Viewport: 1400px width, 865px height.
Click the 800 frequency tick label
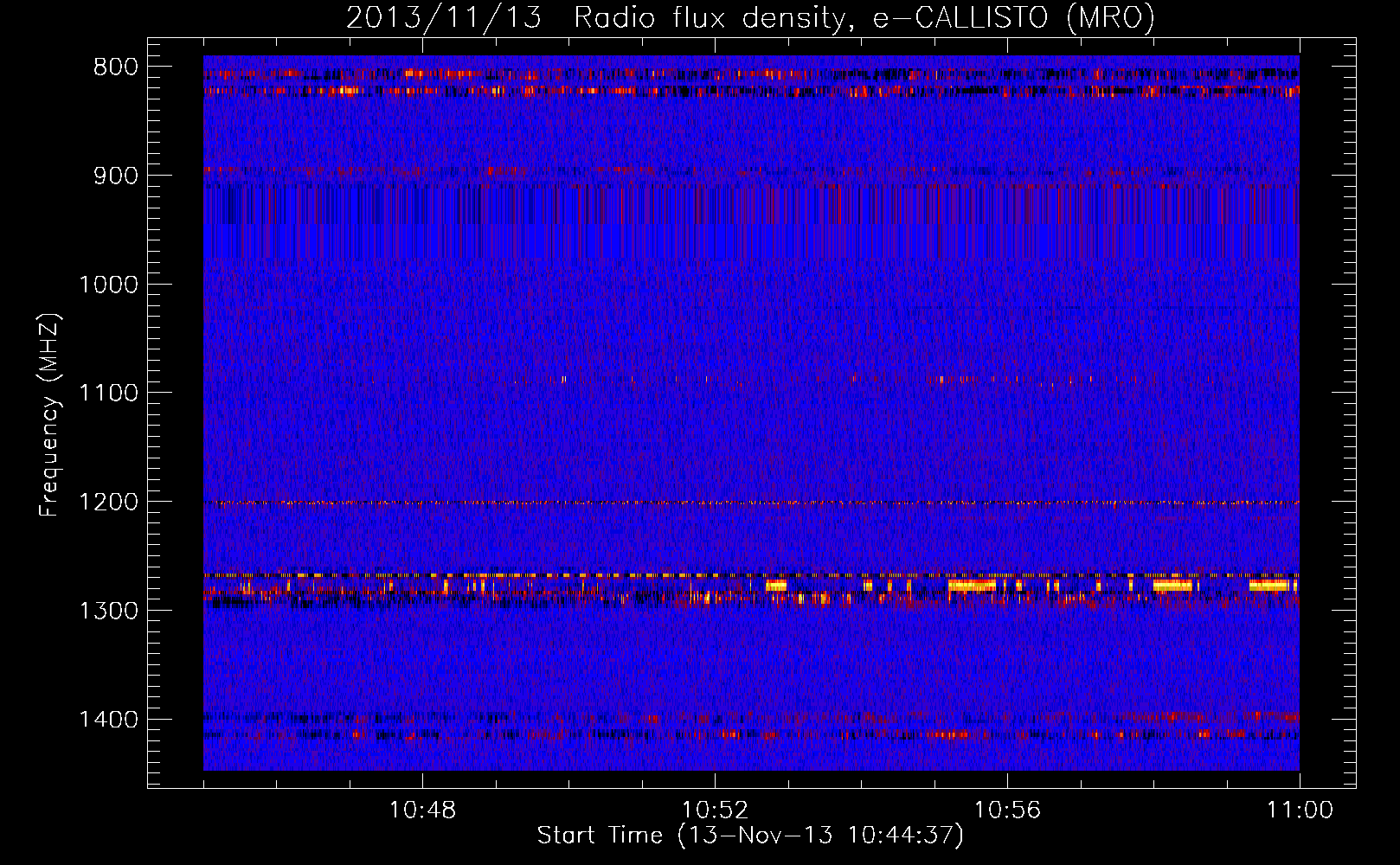116,67
